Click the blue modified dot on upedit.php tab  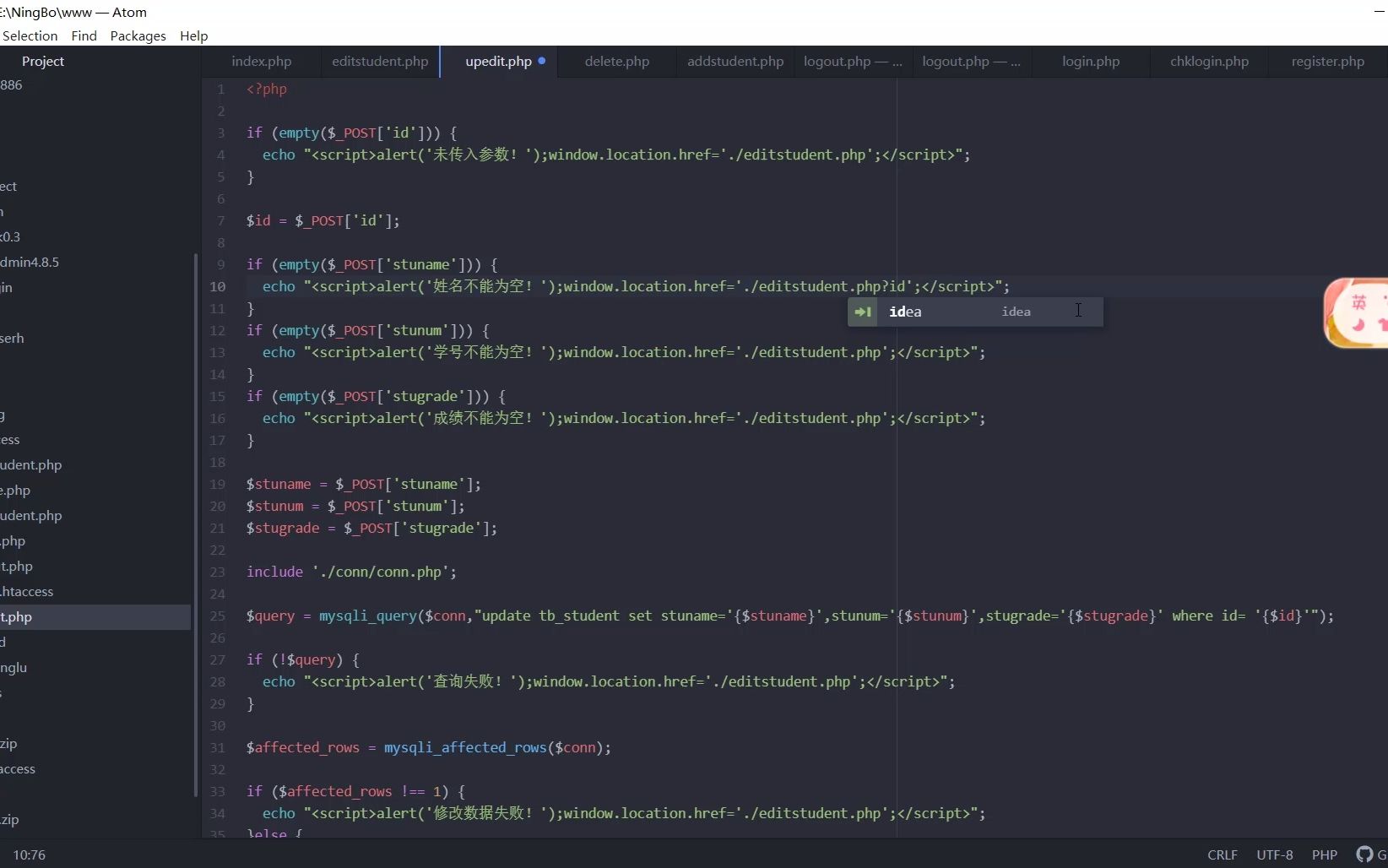(x=543, y=61)
